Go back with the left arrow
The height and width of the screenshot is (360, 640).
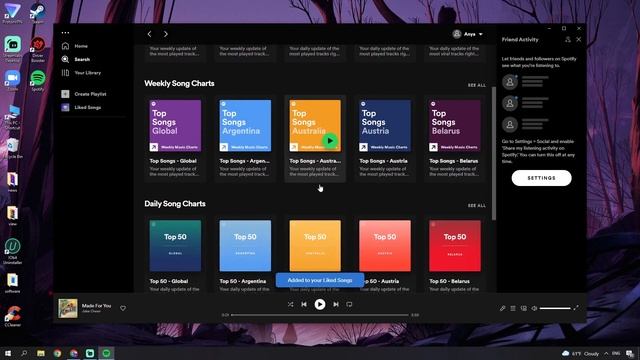pyautogui.click(x=149, y=34)
